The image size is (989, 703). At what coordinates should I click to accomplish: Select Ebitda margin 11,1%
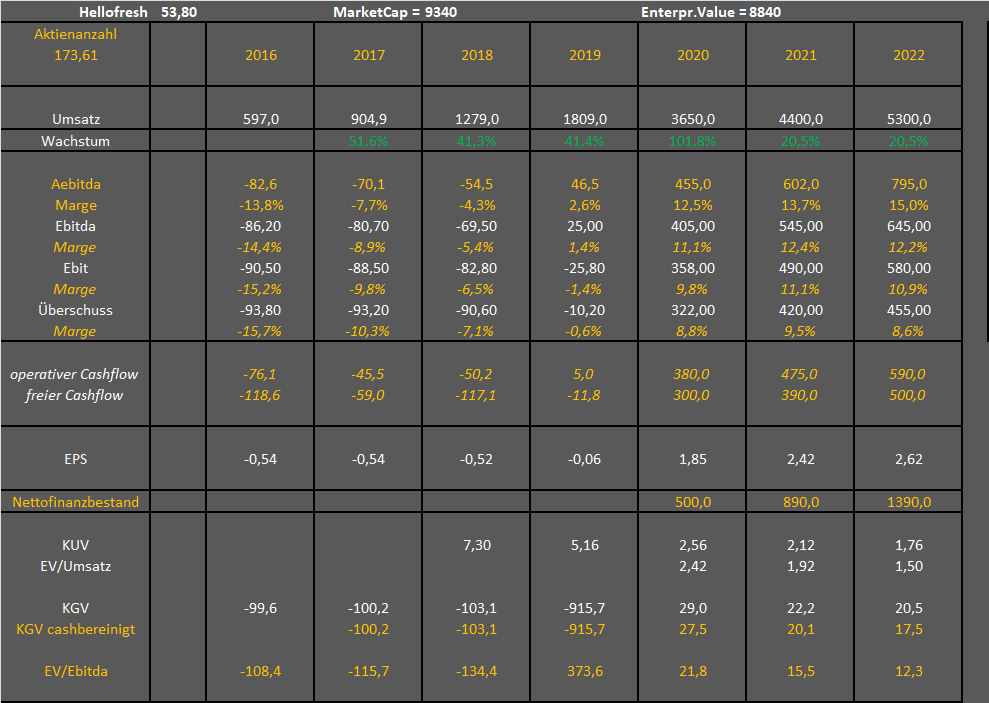coord(693,247)
